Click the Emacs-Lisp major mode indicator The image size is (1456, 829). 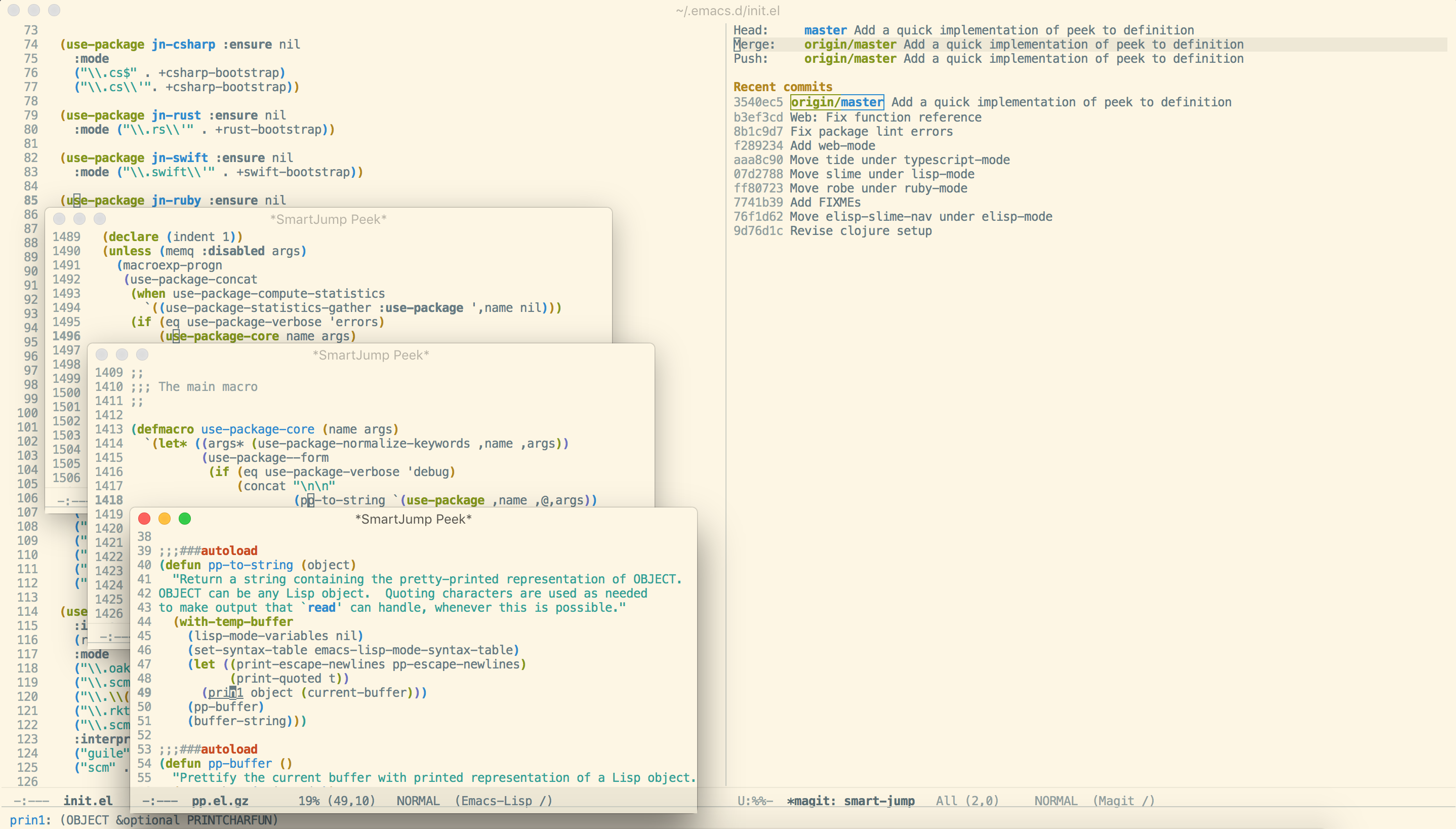503,801
